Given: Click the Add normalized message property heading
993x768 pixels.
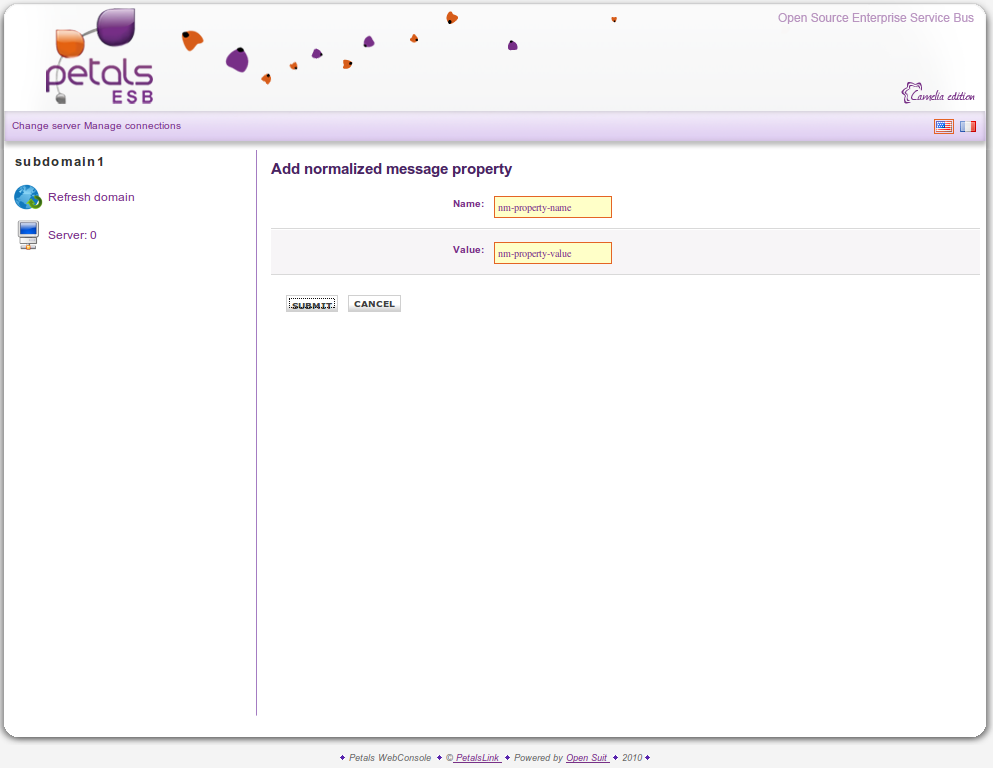Looking at the screenshot, I should [391, 169].
